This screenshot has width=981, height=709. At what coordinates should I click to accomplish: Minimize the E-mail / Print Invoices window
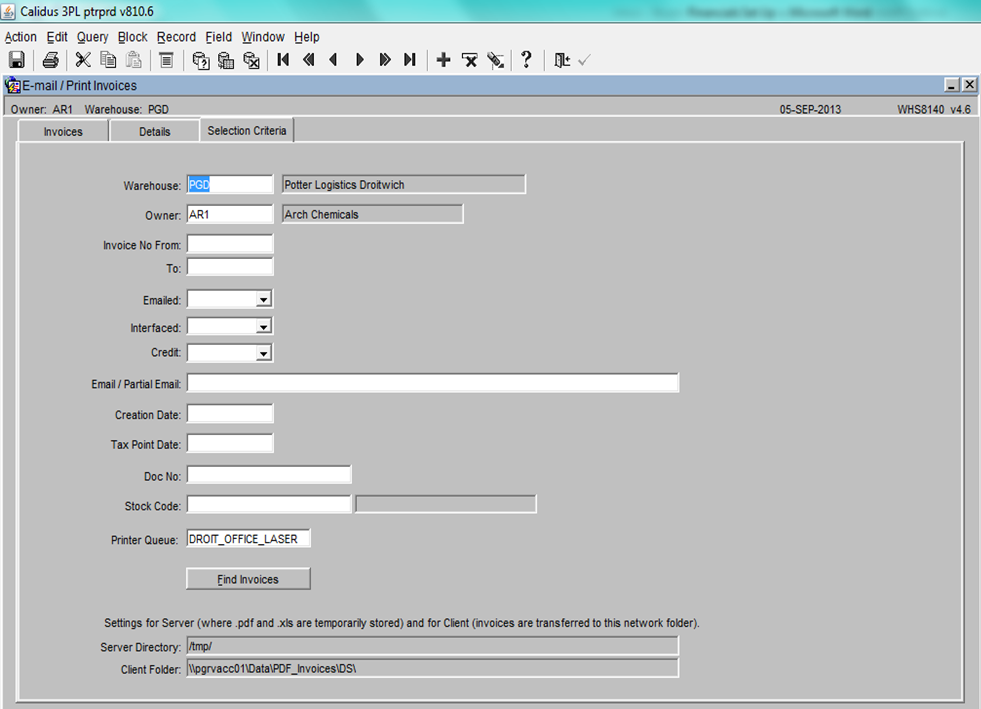[x=952, y=84]
